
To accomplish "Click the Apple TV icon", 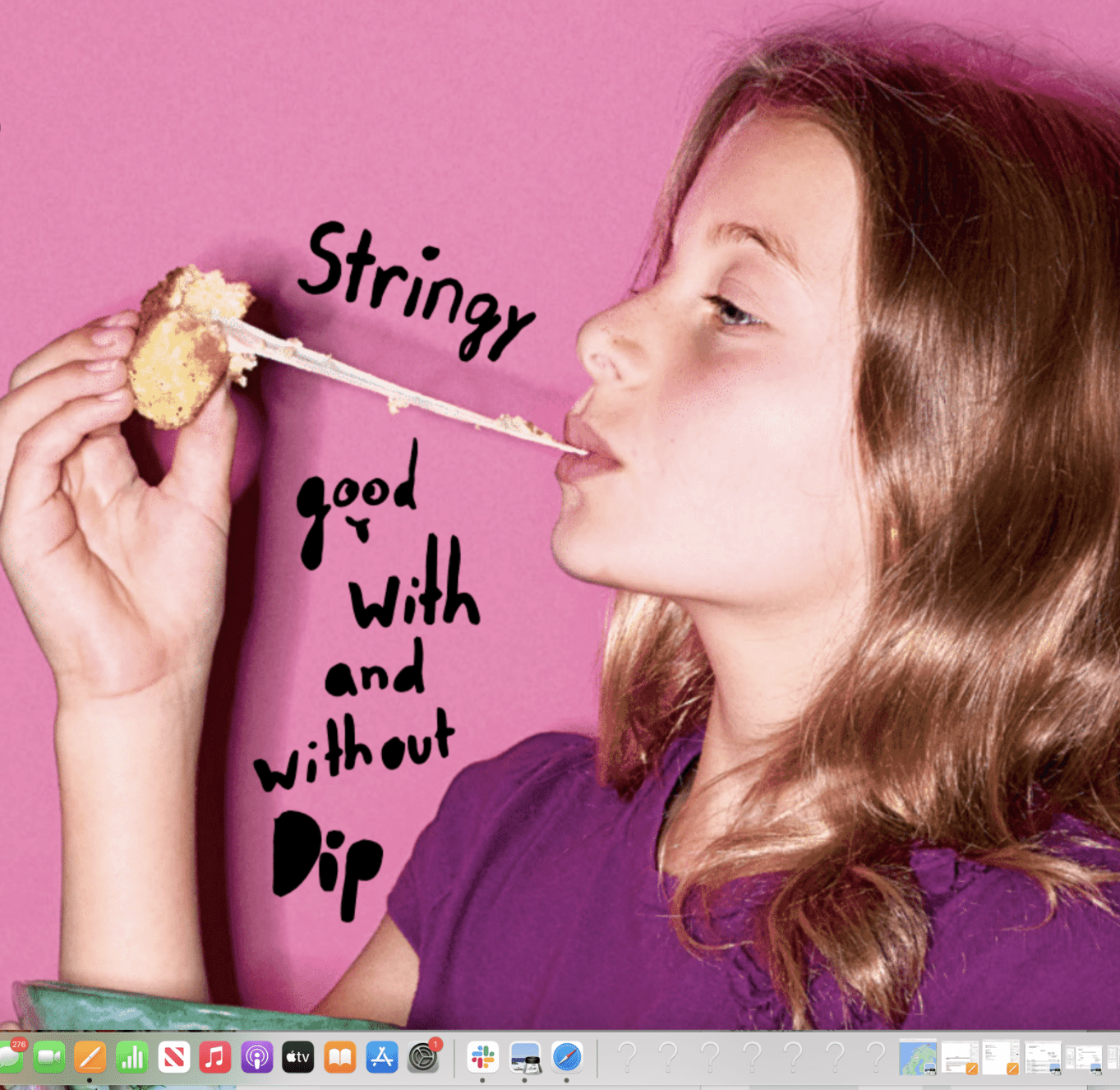I will coord(297,1057).
